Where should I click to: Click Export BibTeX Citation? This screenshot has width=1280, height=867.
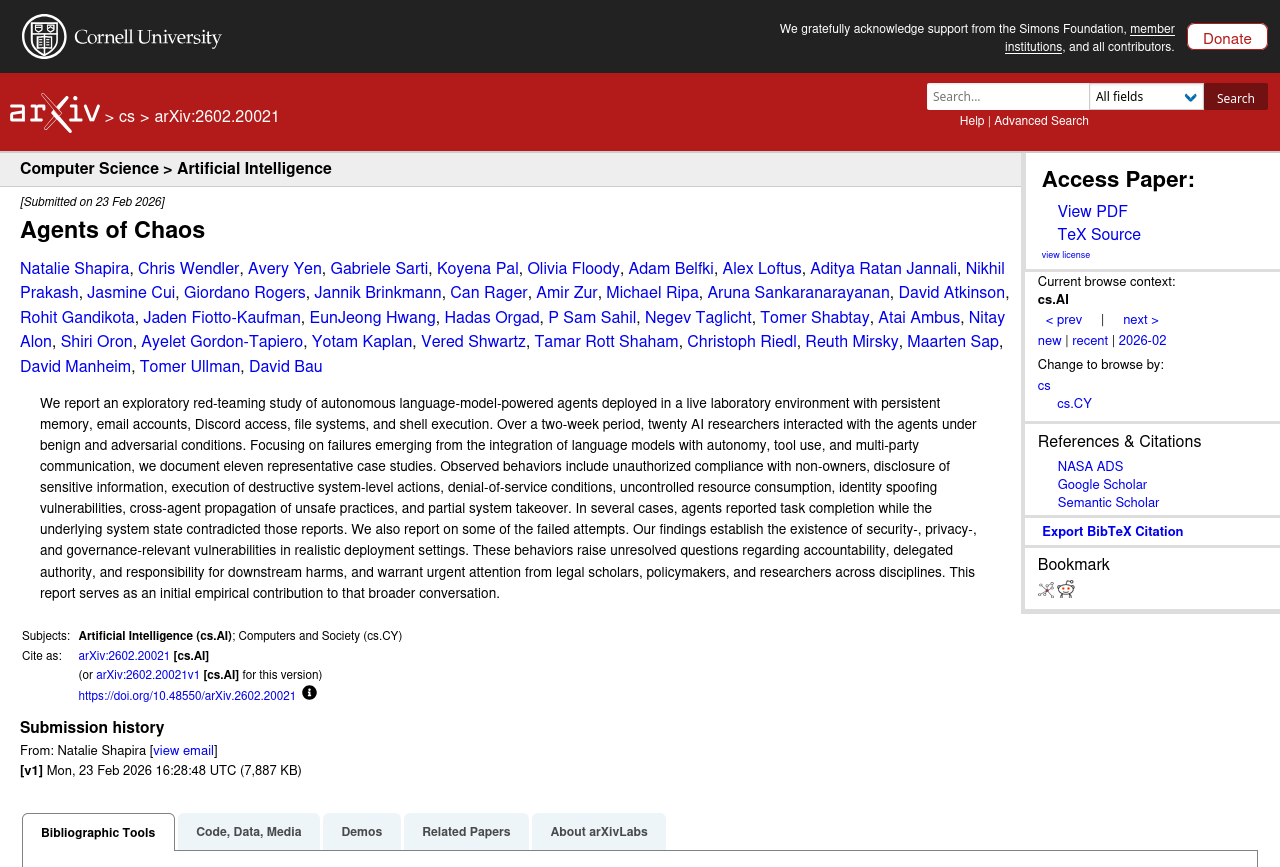1112,532
